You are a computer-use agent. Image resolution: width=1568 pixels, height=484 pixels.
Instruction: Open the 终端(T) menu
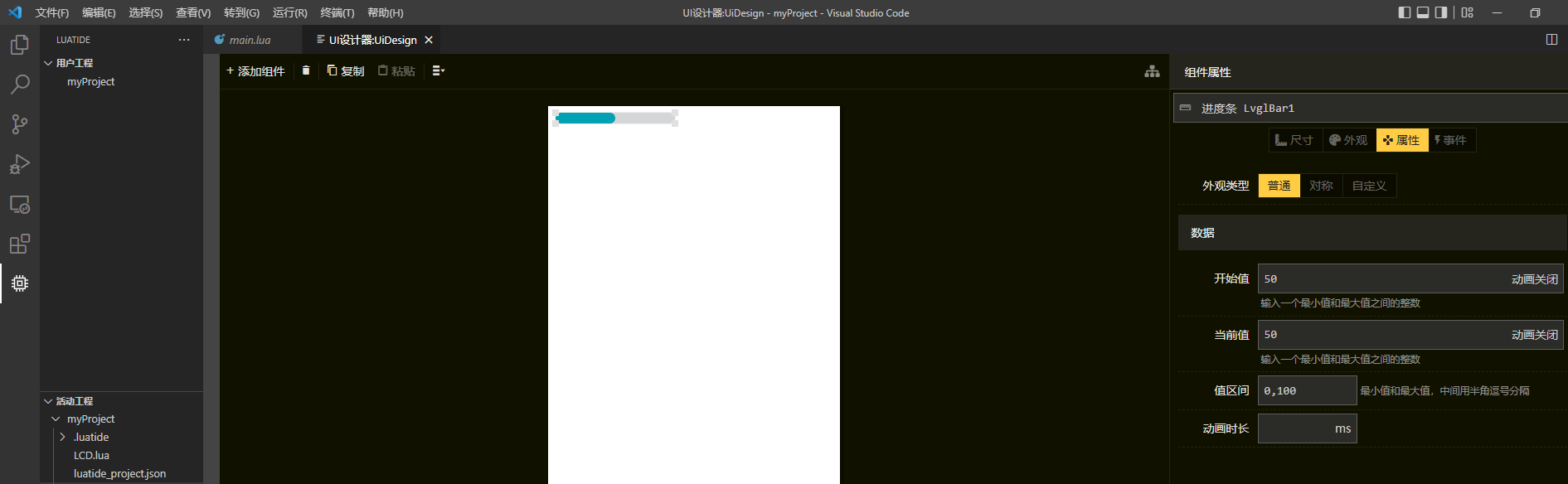337,12
